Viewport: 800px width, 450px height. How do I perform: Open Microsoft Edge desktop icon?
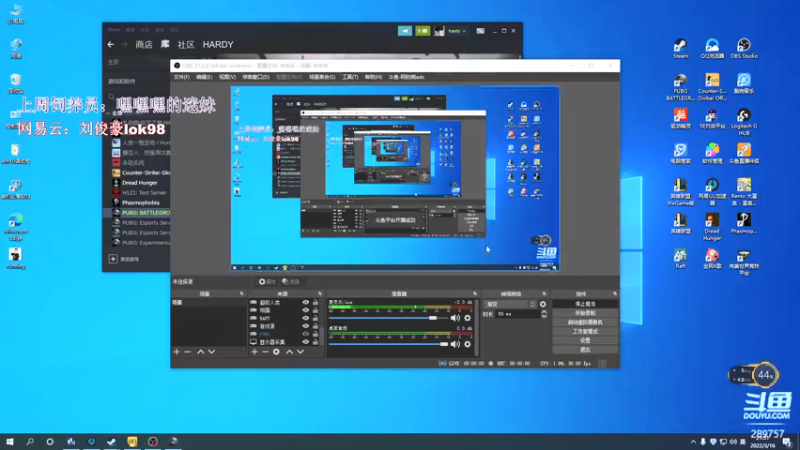point(15,227)
